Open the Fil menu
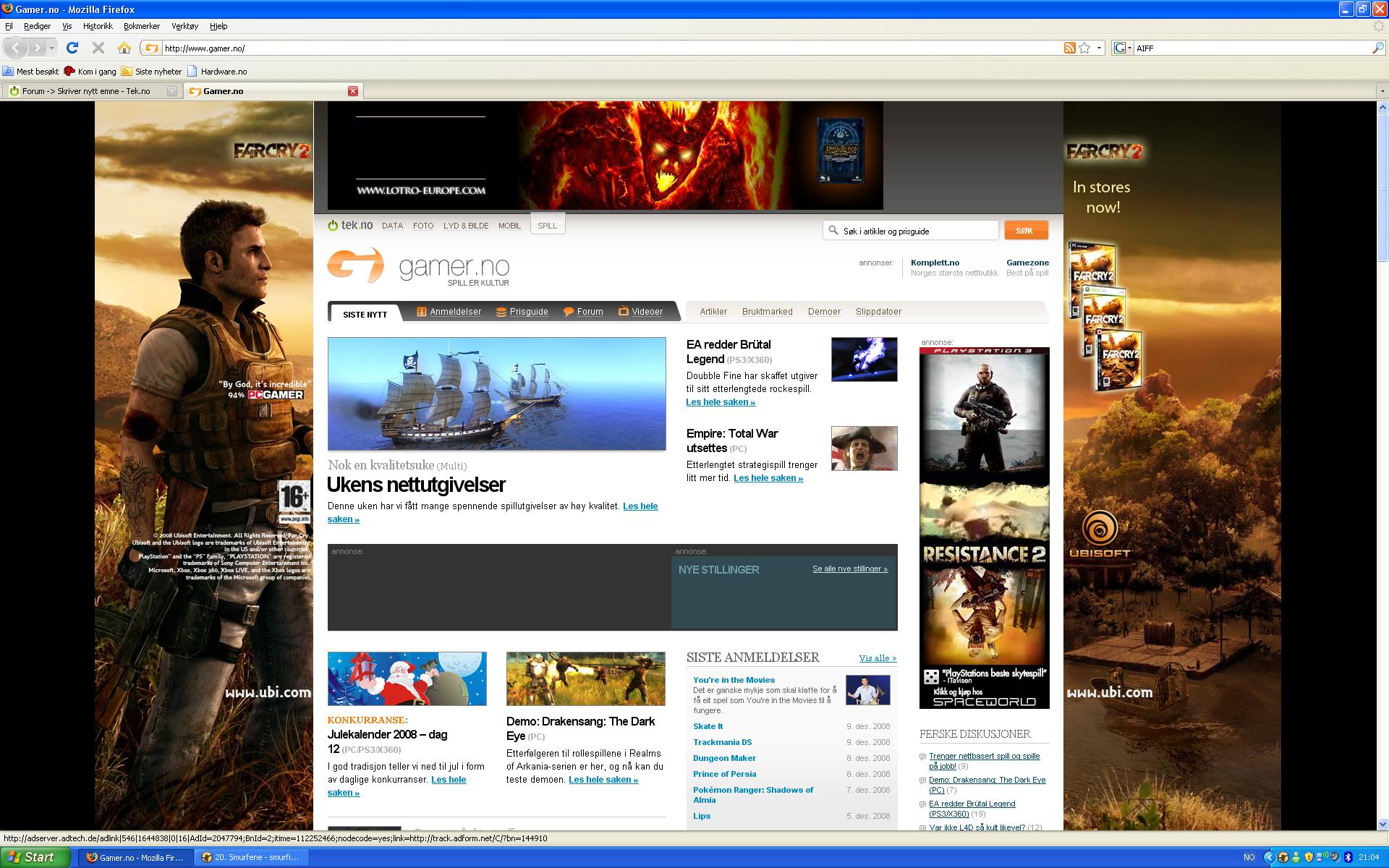Image resolution: width=1389 pixels, height=868 pixels. click(9, 26)
